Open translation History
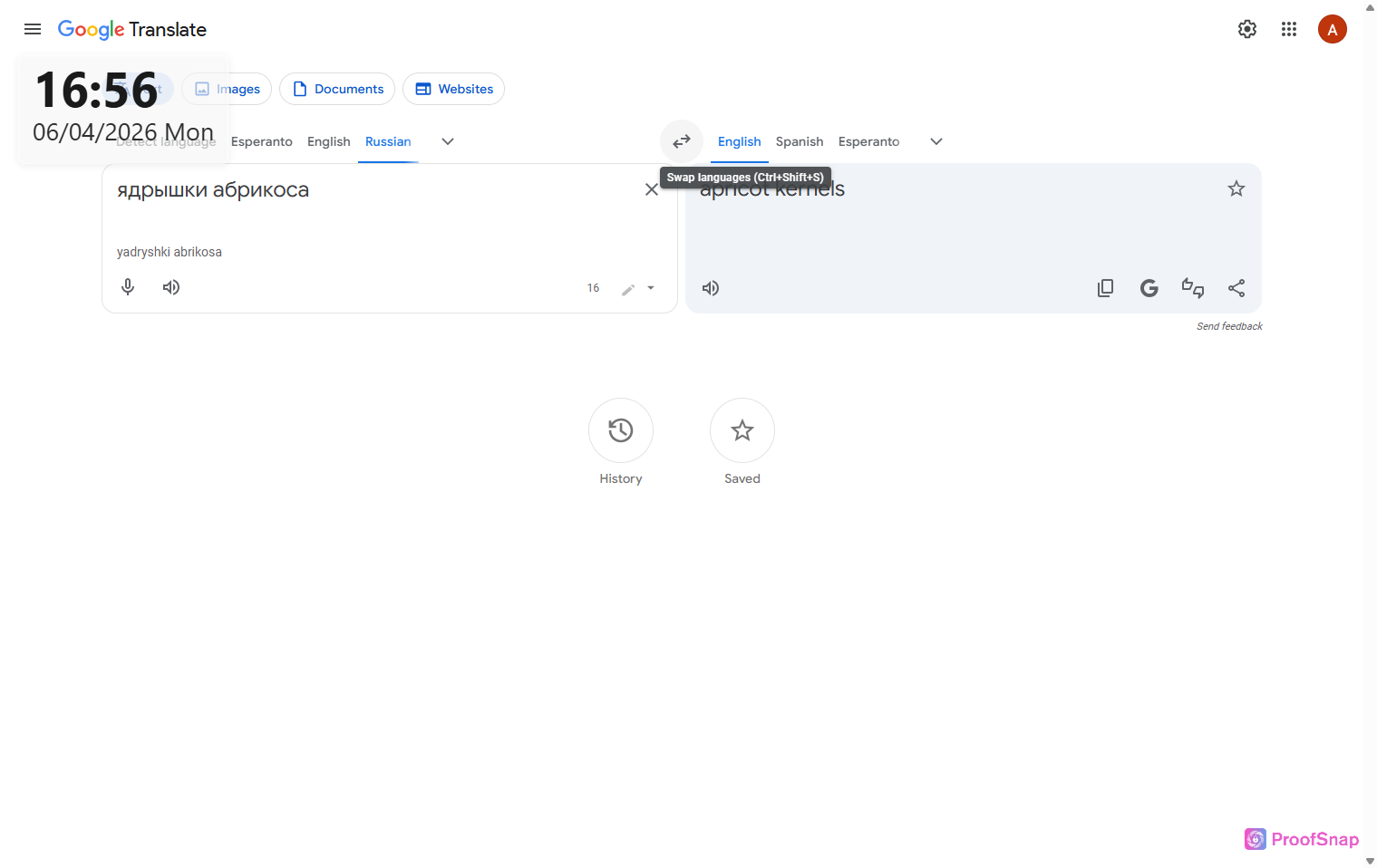 (621, 430)
